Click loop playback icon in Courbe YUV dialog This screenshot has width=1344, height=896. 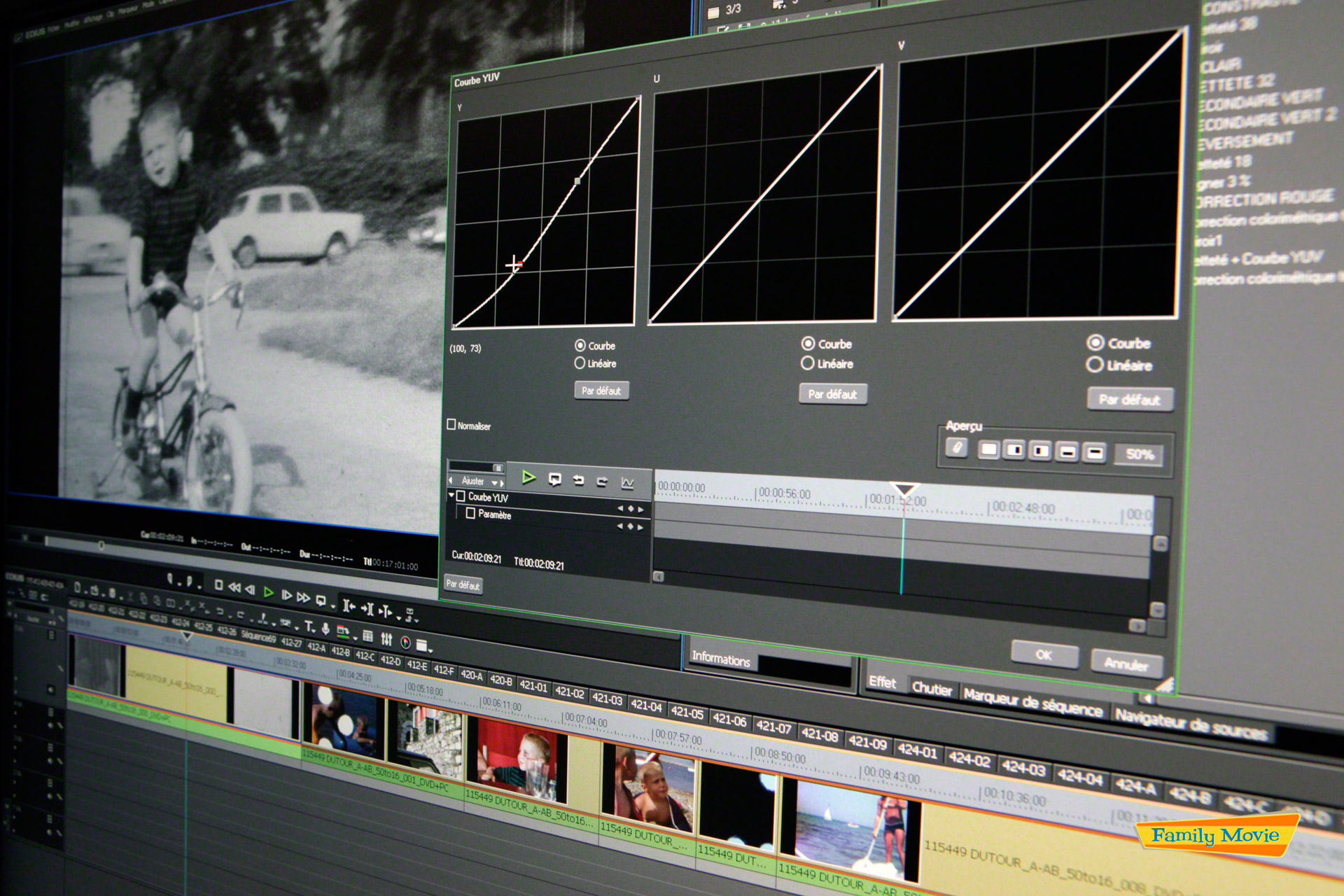[555, 479]
